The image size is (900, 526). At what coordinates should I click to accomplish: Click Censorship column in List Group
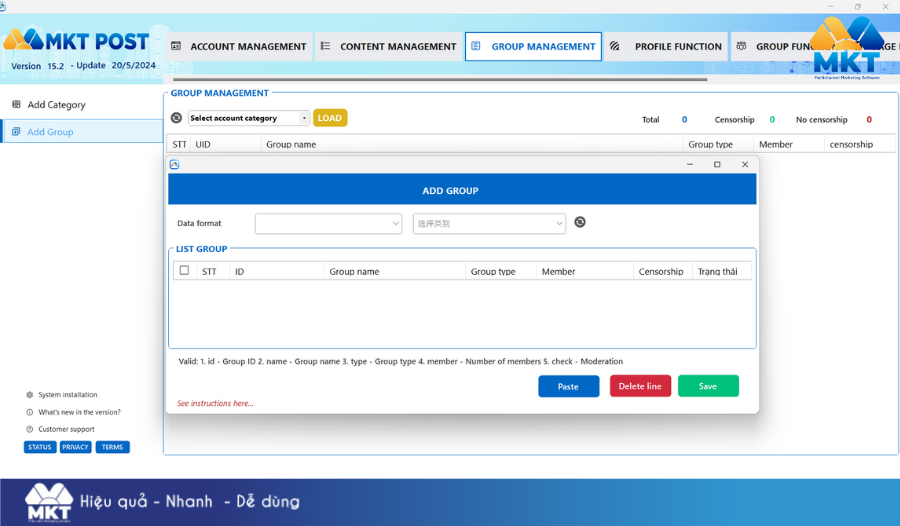coord(661,272)
